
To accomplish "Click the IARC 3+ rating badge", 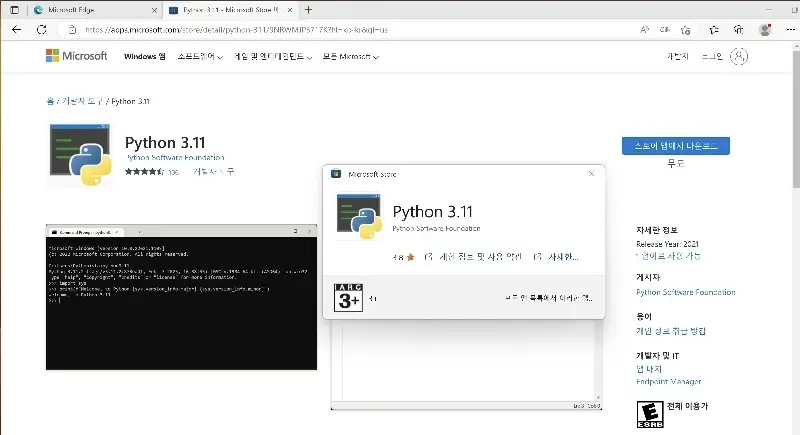I will click(346, 297).
